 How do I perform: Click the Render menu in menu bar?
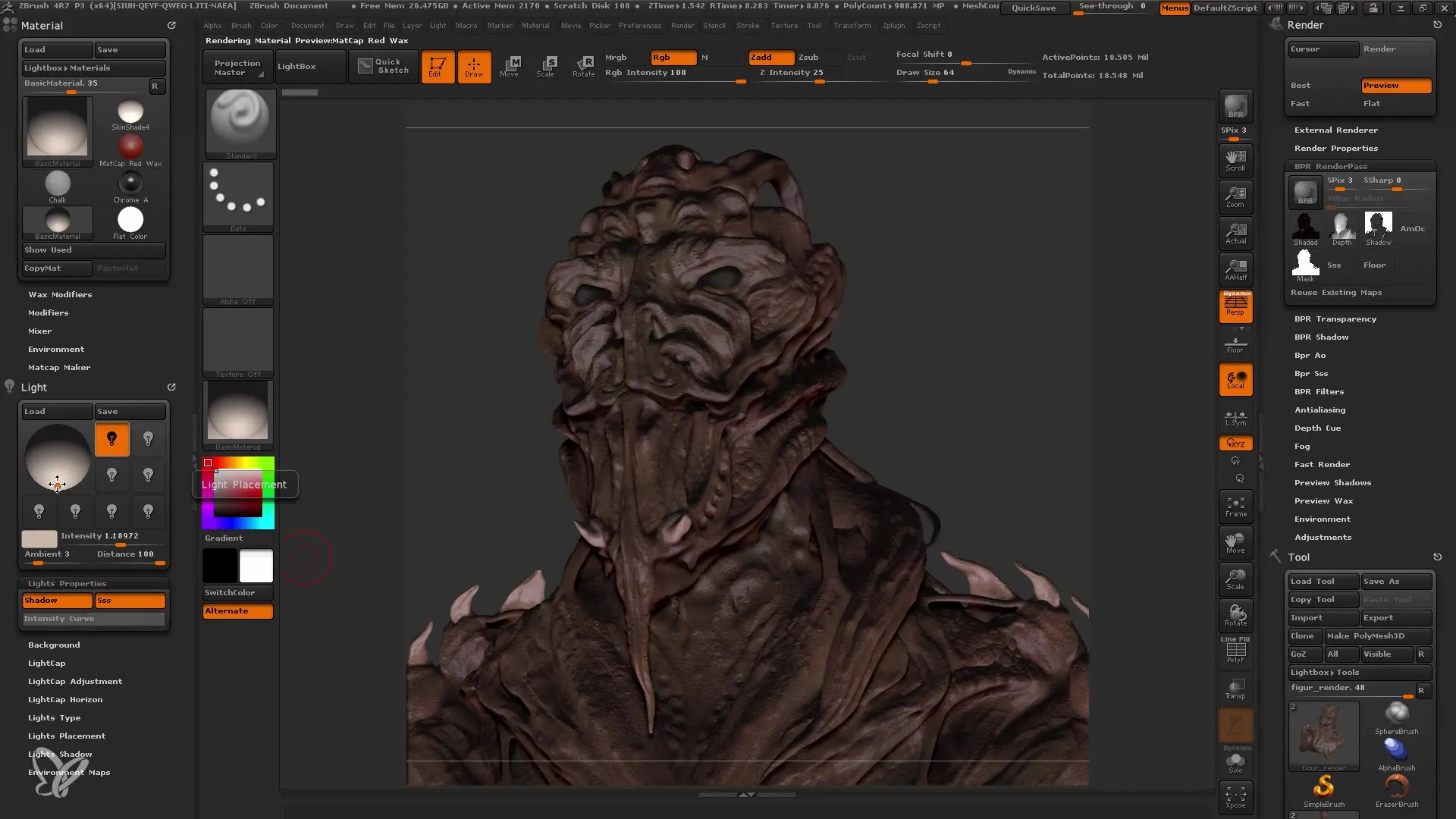point(682,25)
